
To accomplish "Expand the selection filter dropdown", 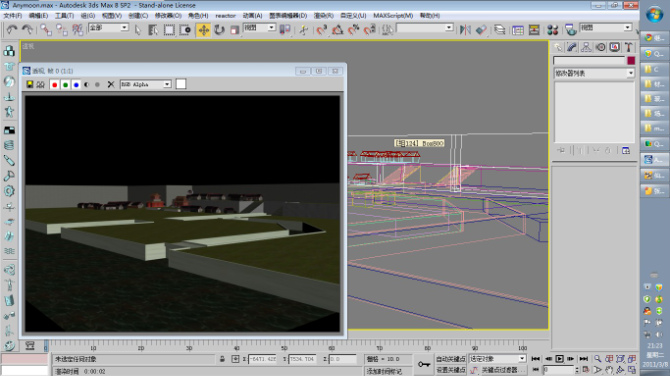I will pos(108,28).
